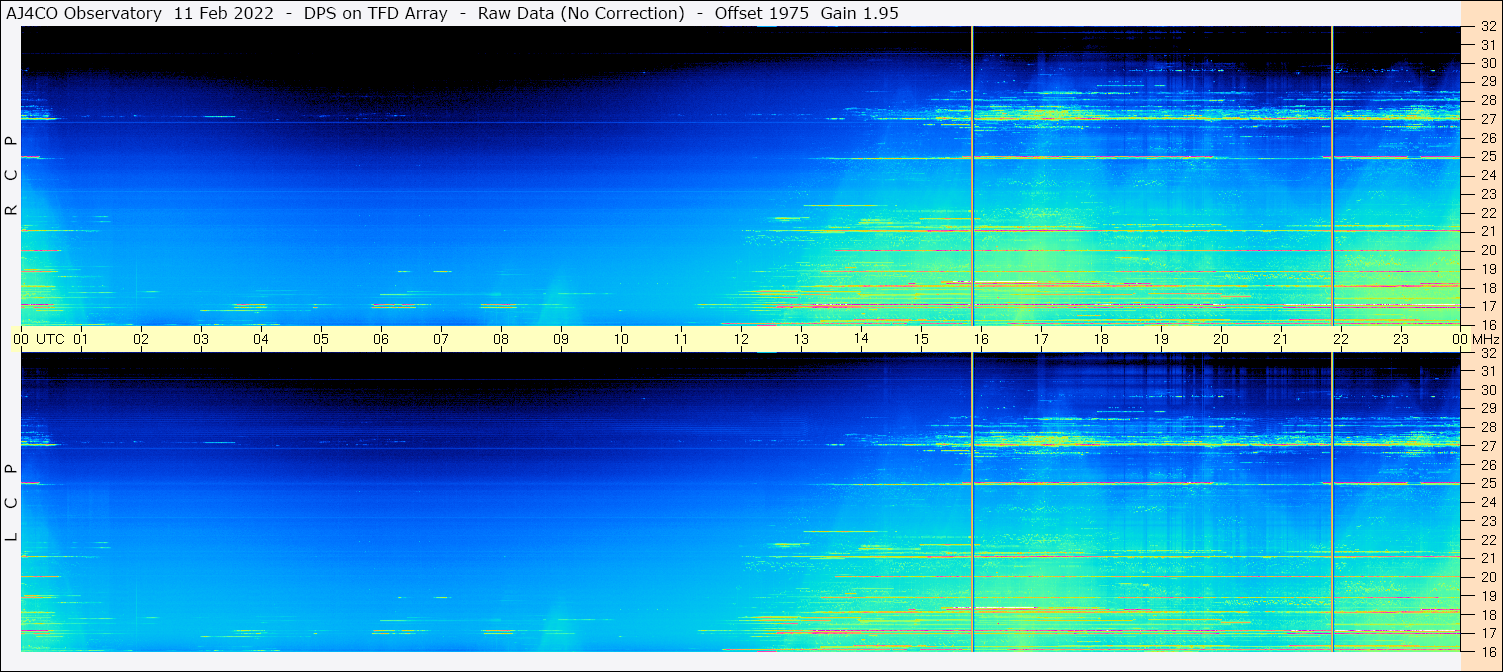This screenshot has height=672, width=1503.
Task: Click hour label 04 on time axis
Action: click(x=261, y=339)
